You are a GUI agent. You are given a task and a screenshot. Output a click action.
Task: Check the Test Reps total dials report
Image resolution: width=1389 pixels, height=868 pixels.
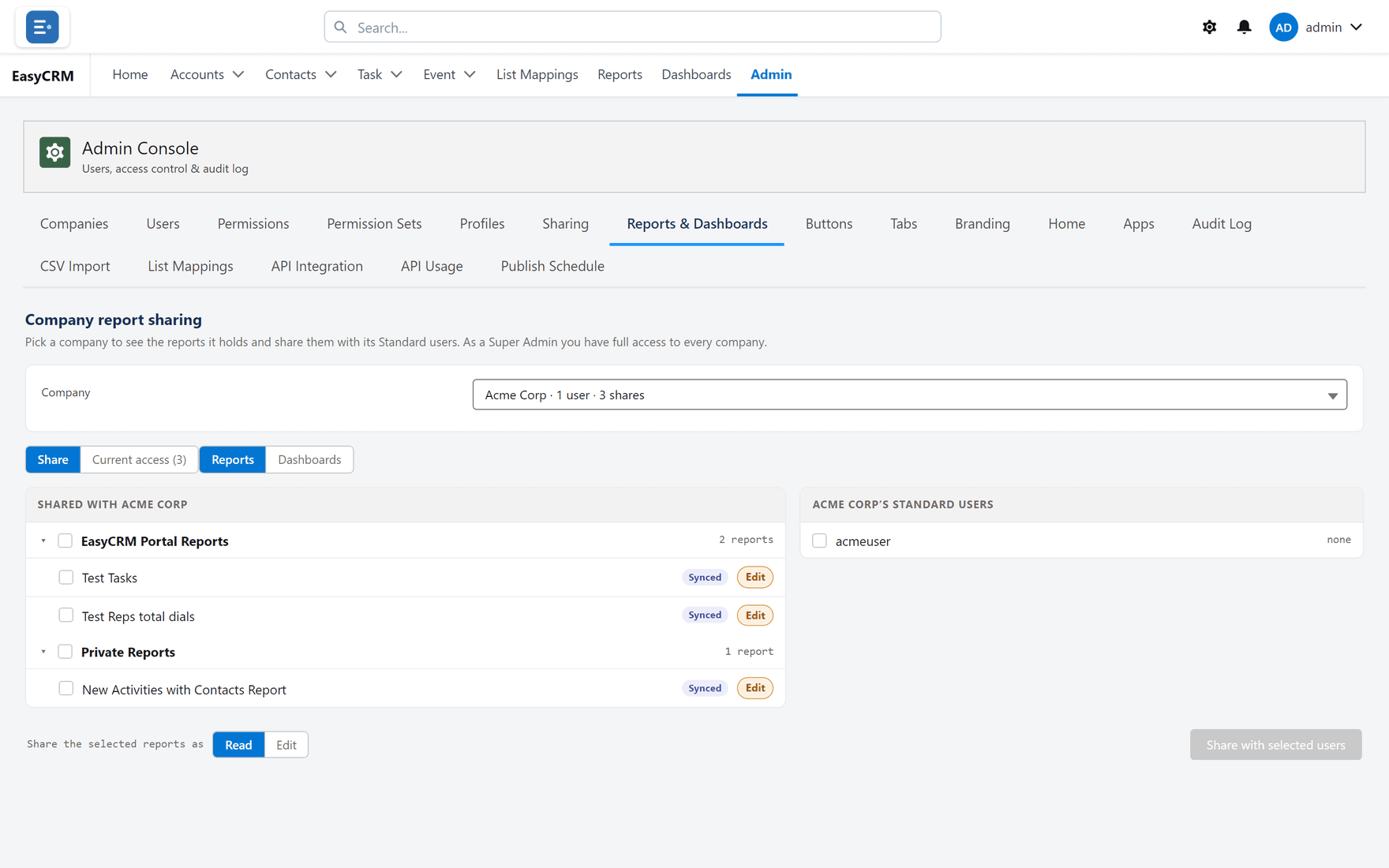pos(66,615)
